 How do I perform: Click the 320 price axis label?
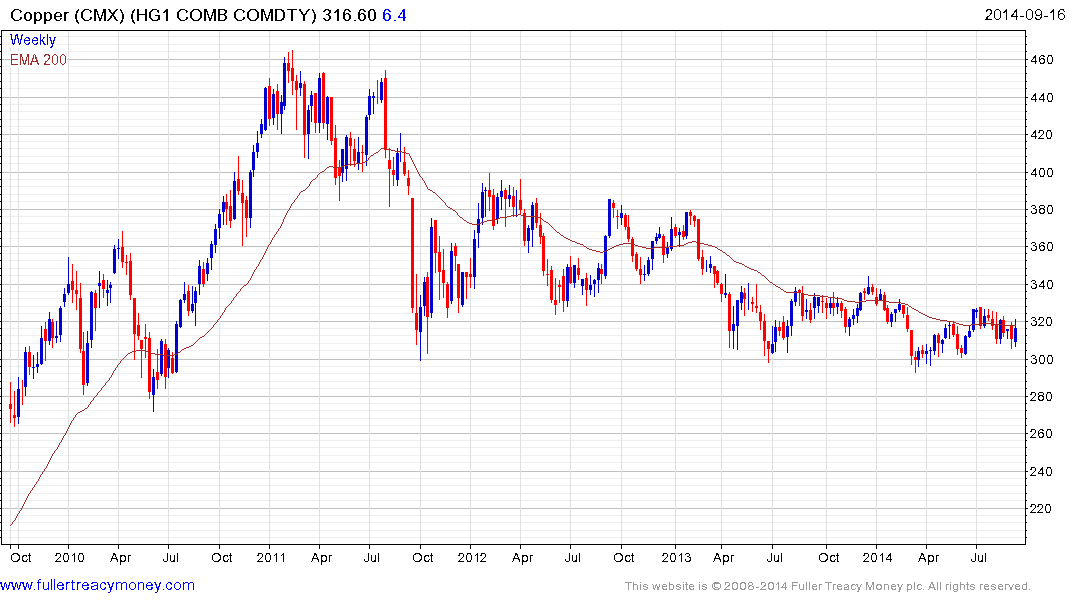(1041, 321)
